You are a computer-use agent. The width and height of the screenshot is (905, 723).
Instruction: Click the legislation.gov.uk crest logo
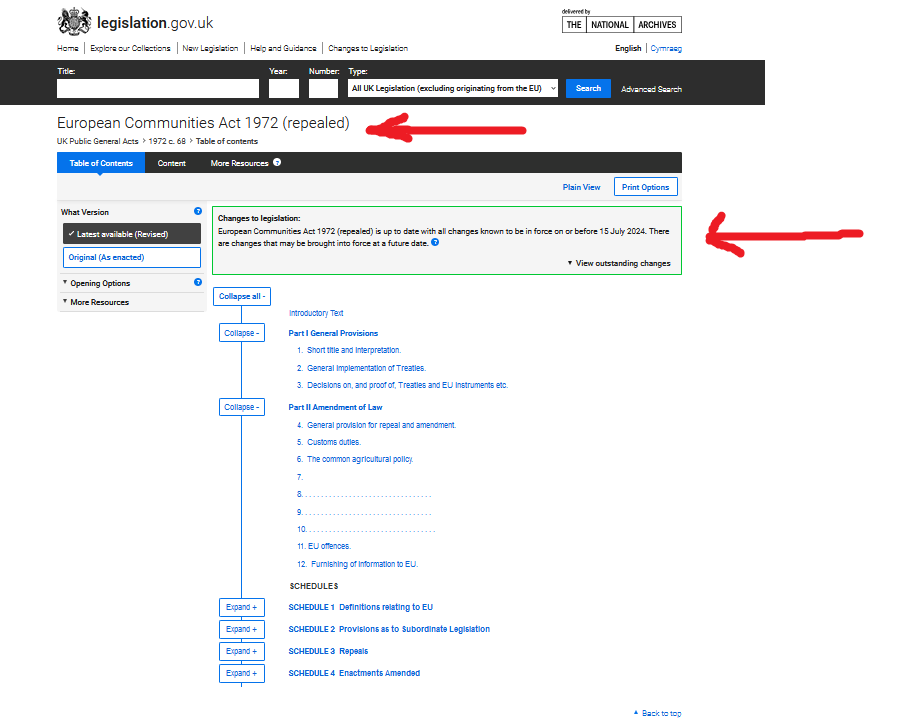pyautogui.click(x=74, y=22)
